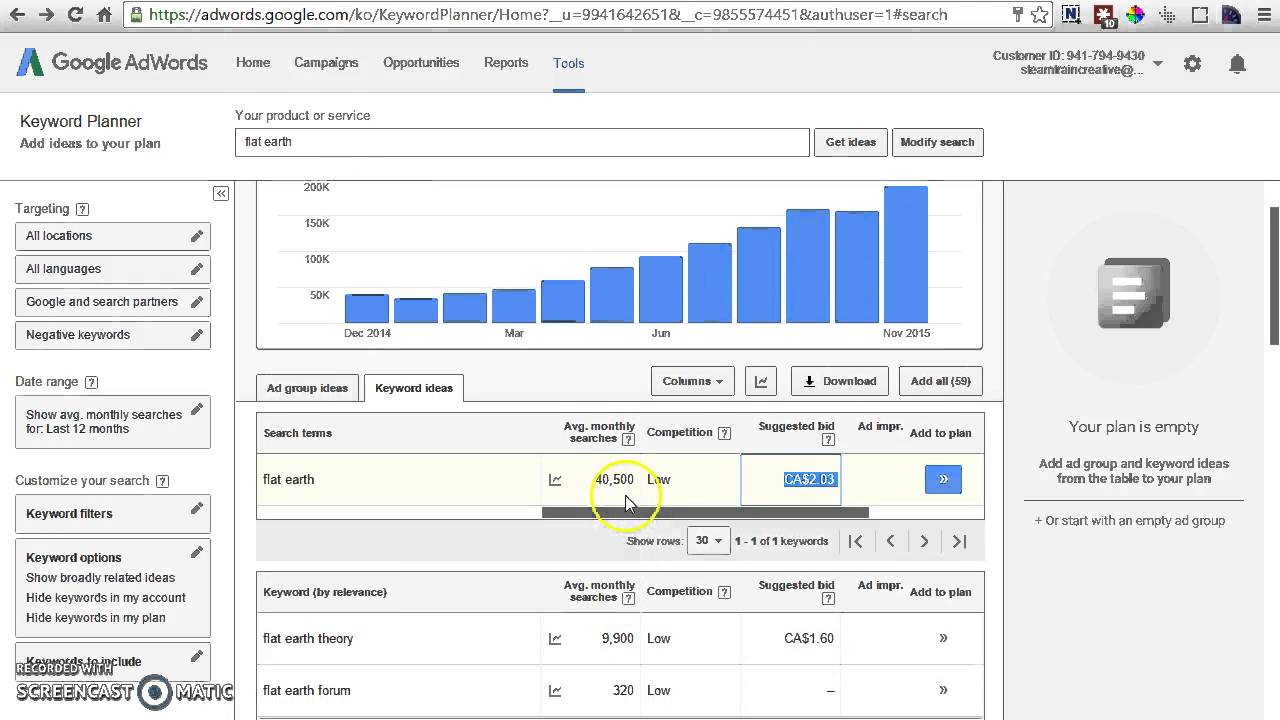
Task: Open the browser Home icon
Action: coord(105,15)
